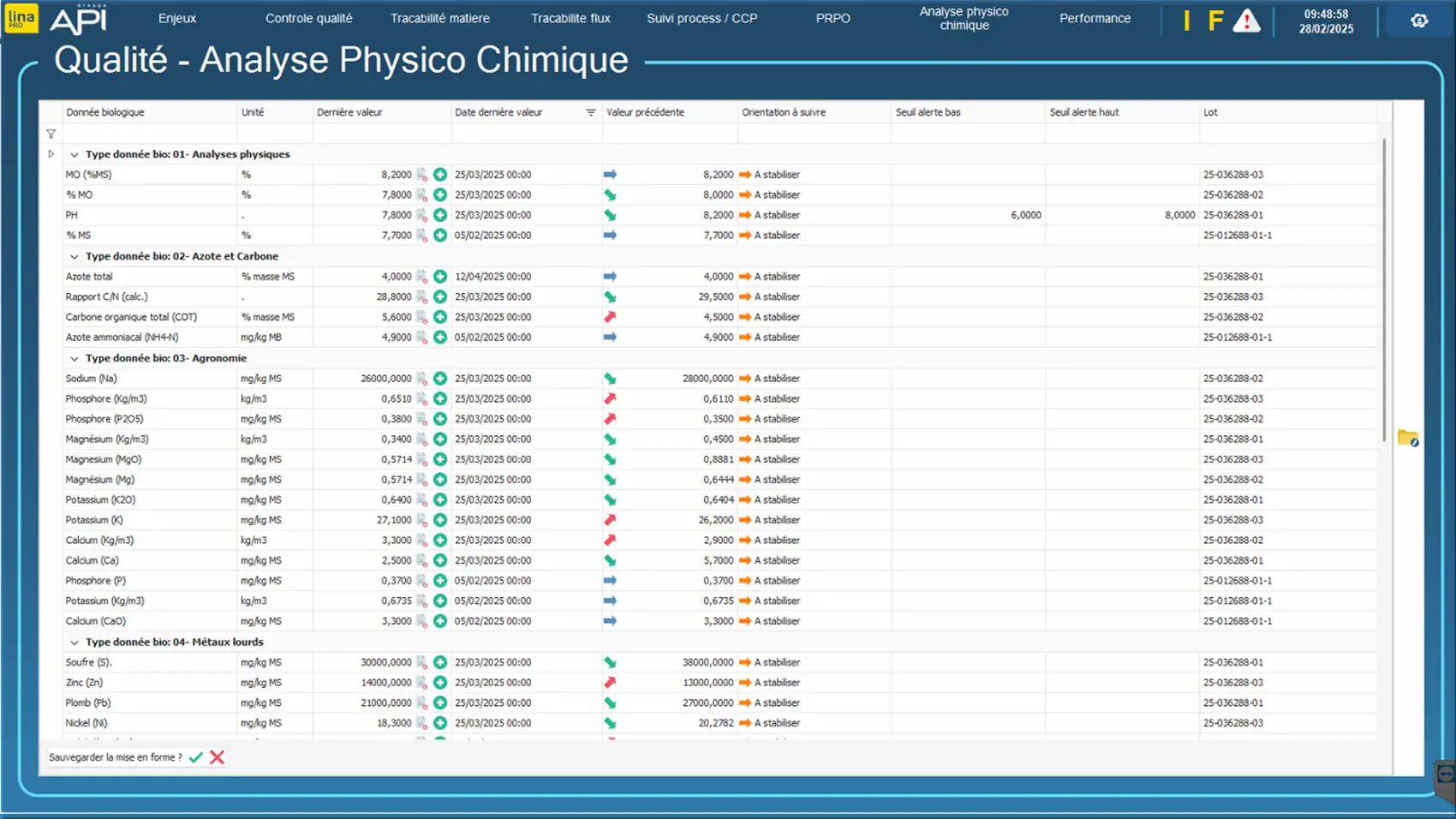Click the filter row funnel icon

[51, 135]
